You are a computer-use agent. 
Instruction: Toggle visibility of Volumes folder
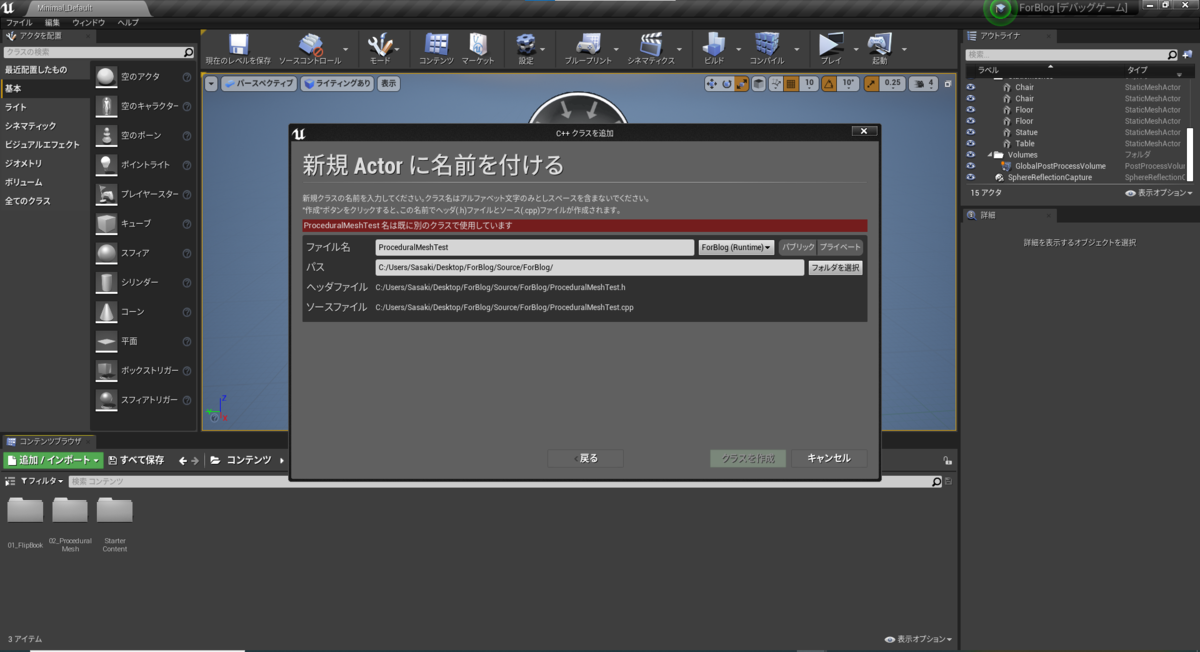[970, 155]
